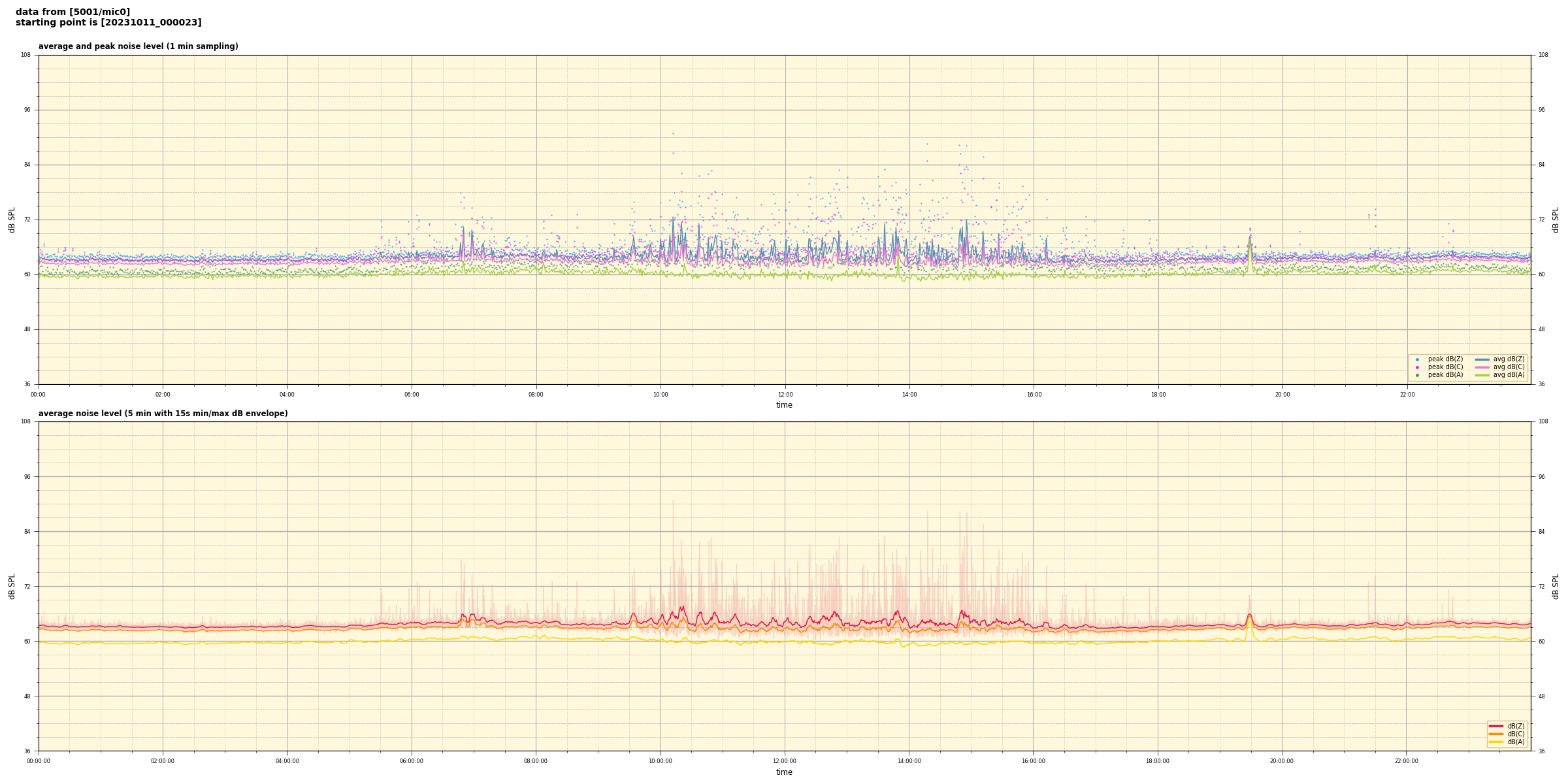Select the avg dB(Z) legend line
1568x784 pixels.
pos(1482,359)
